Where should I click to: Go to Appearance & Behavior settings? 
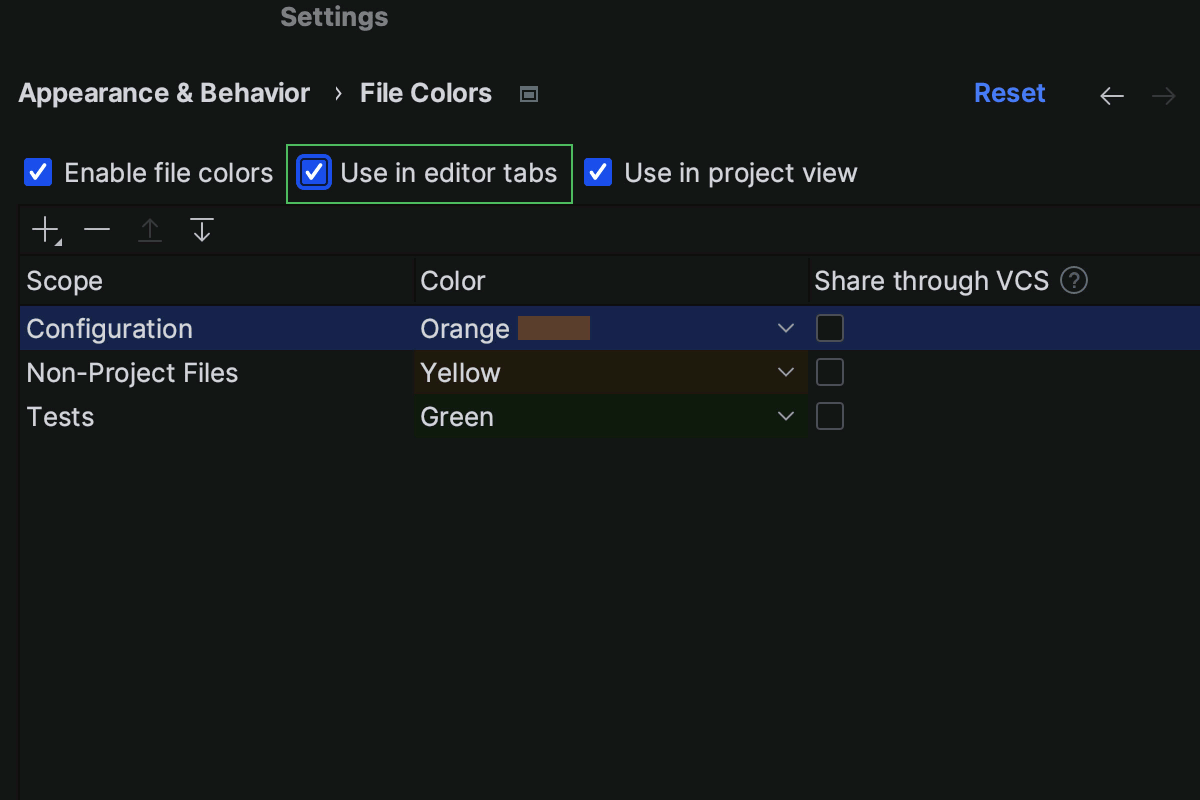pyautogui.click(x=163, y=93)
